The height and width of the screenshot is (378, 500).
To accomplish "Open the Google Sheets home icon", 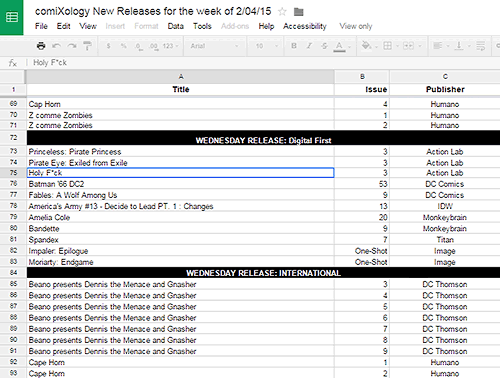I will [12, 17].
